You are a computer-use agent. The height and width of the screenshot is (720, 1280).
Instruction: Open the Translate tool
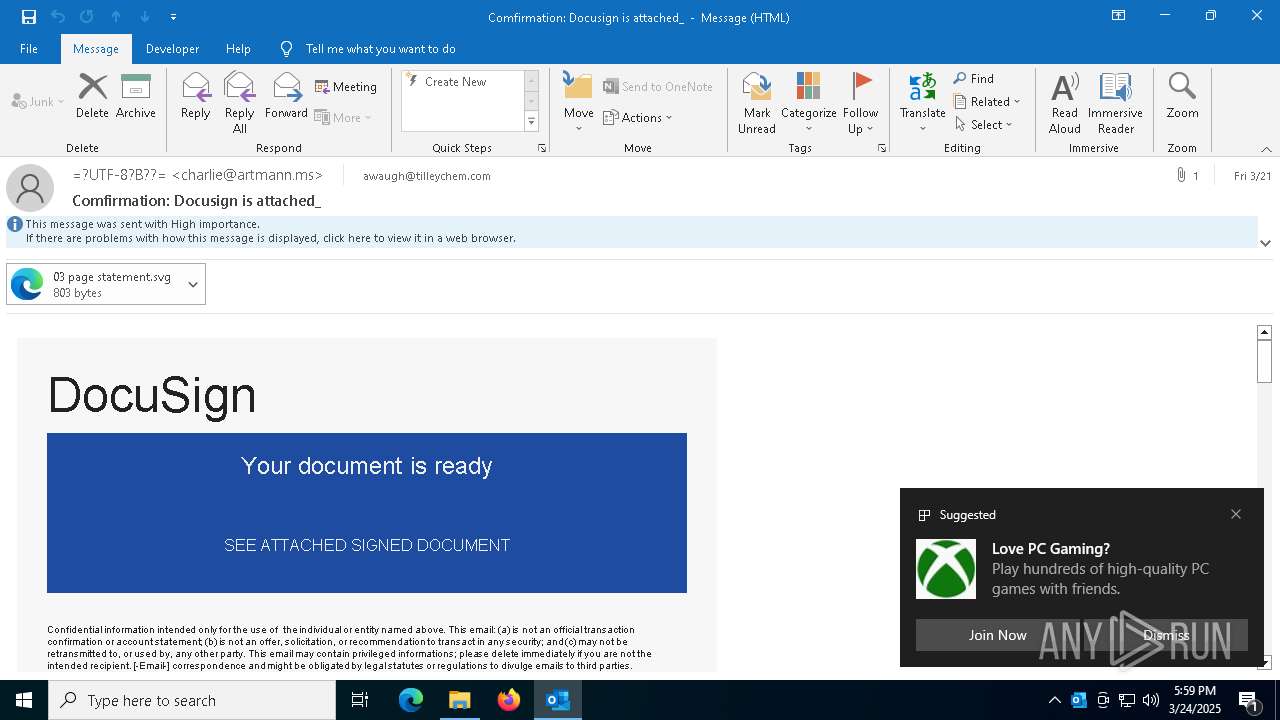click(x=922, y=103)
